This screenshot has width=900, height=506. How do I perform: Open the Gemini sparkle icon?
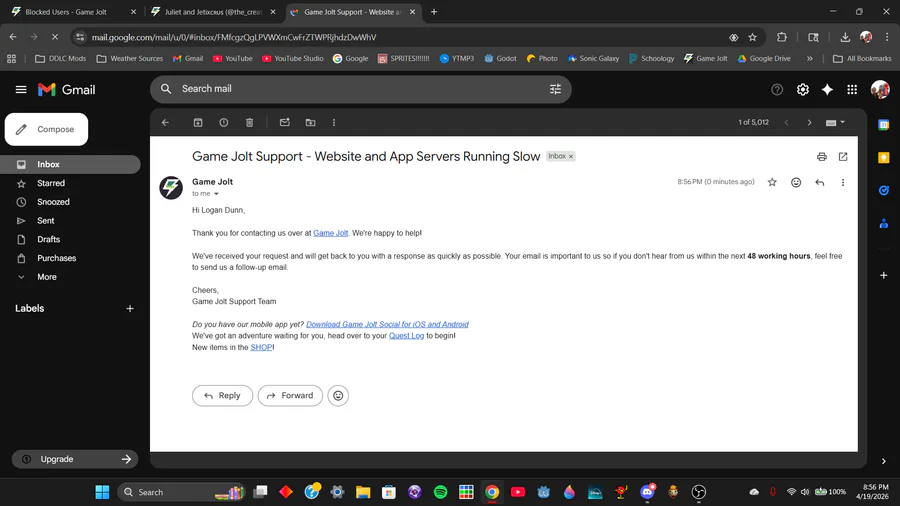point(827,89)
